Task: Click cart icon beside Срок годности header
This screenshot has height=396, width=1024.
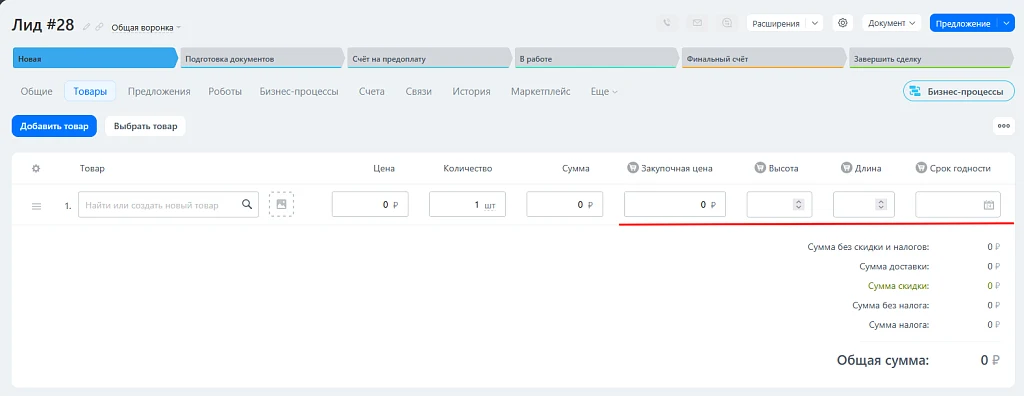Action: [921, 168]
